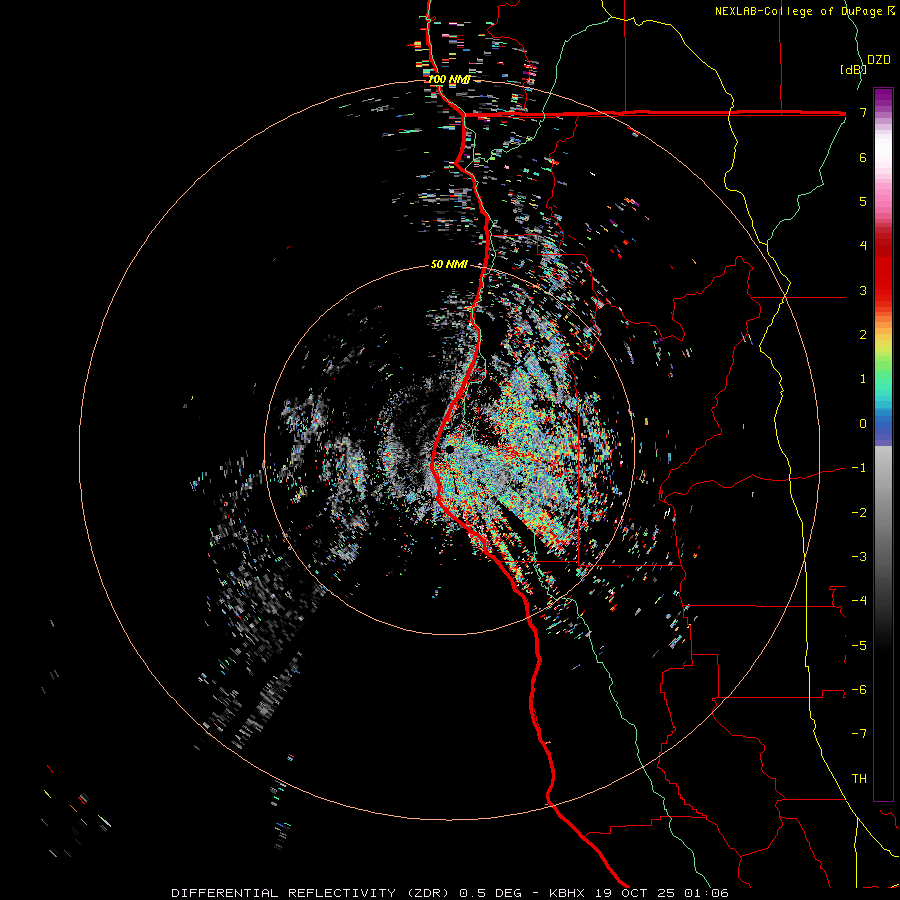Click the -4 dB scale value
This screenshot has width=900, height=900.
pos(859,601)
